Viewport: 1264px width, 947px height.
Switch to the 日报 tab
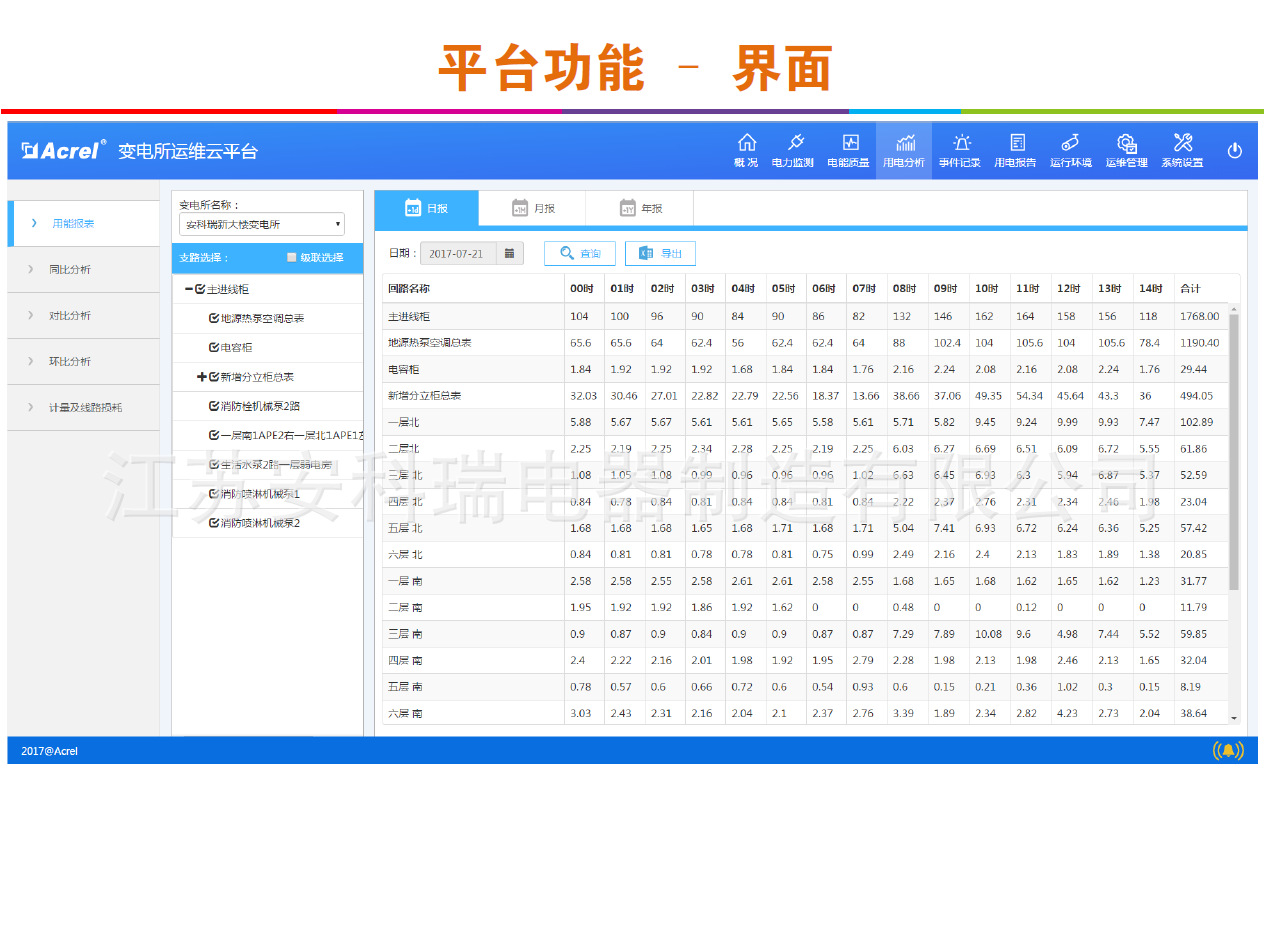(427, 208)
